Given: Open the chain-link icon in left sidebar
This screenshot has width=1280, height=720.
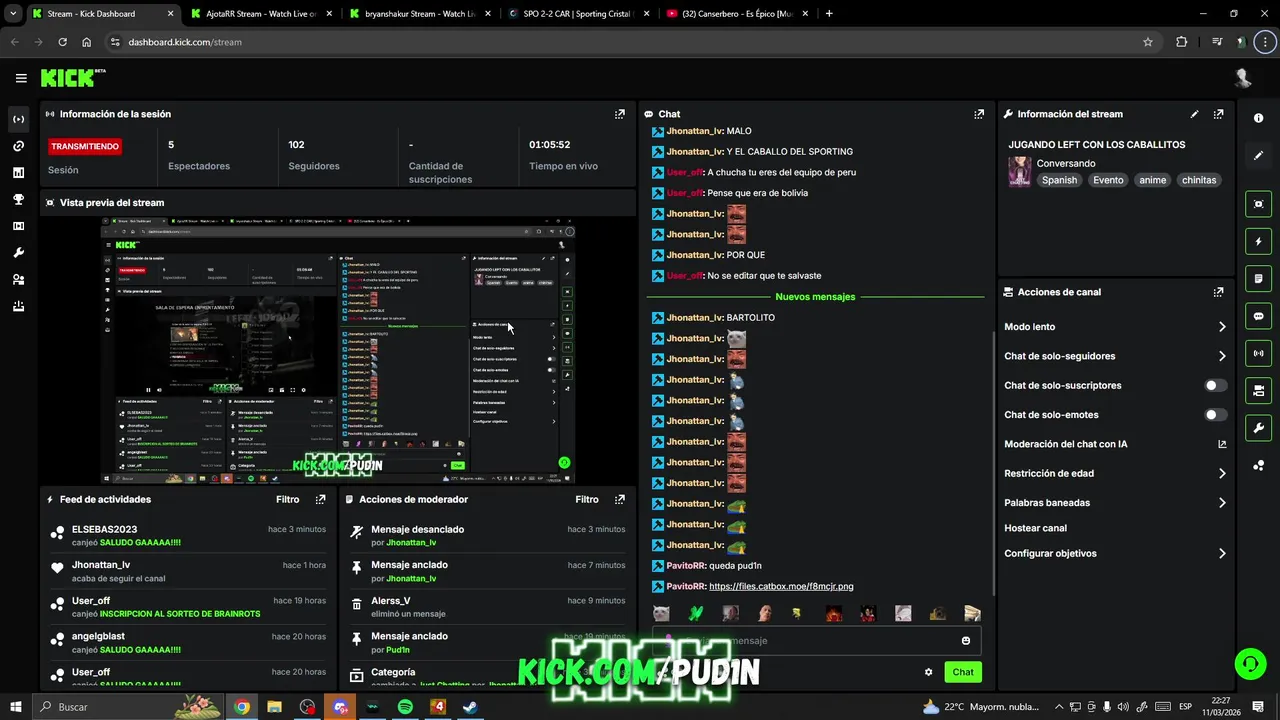Looking at the screenshot, I should click(x=18, y=146).
